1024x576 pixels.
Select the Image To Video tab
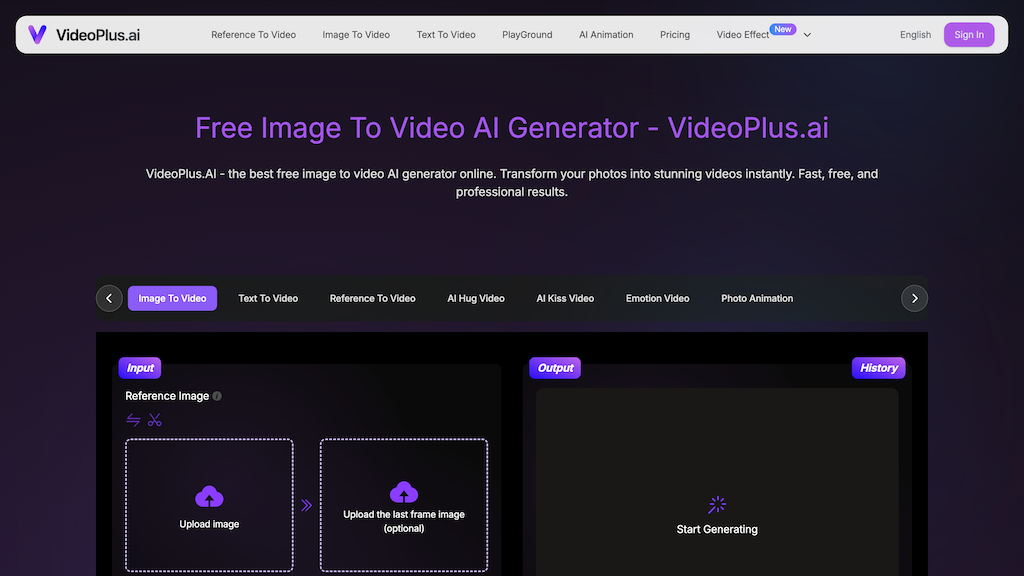tap(172, 298)
